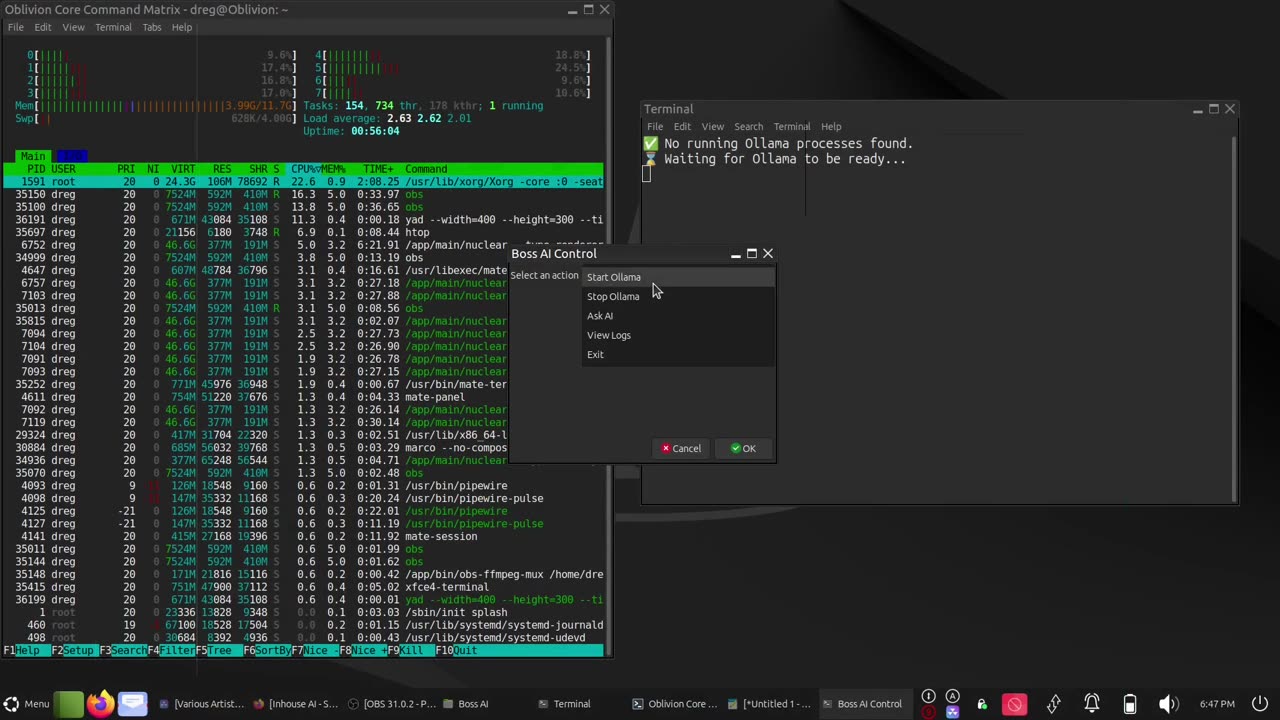The height and width of the screenshot is (720, 1280).
Task: Toggle F5 Tree view in htop
Action: pyautogui.click(x=220, y=650)
